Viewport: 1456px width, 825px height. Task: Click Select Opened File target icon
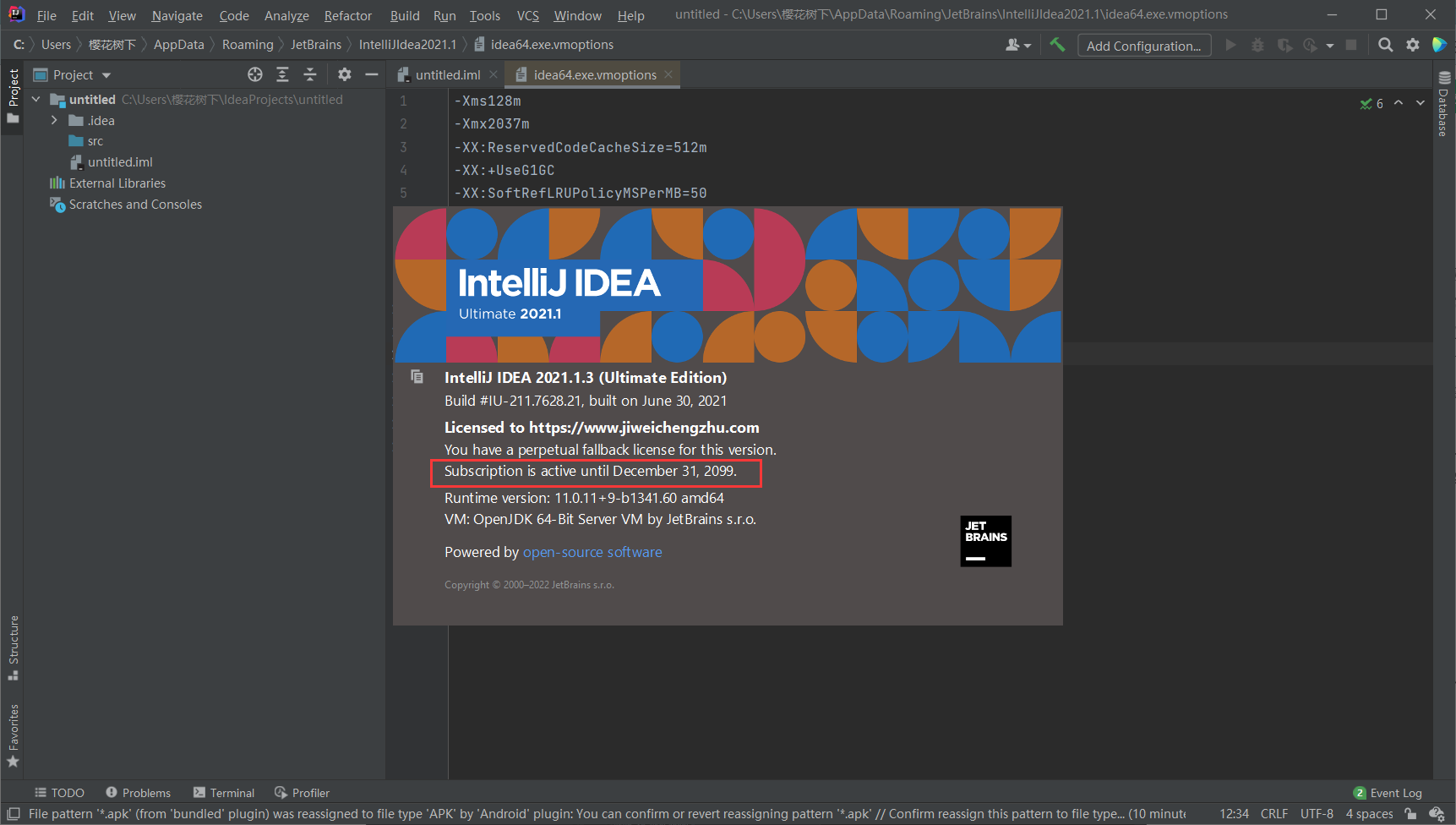click(255, 75)
